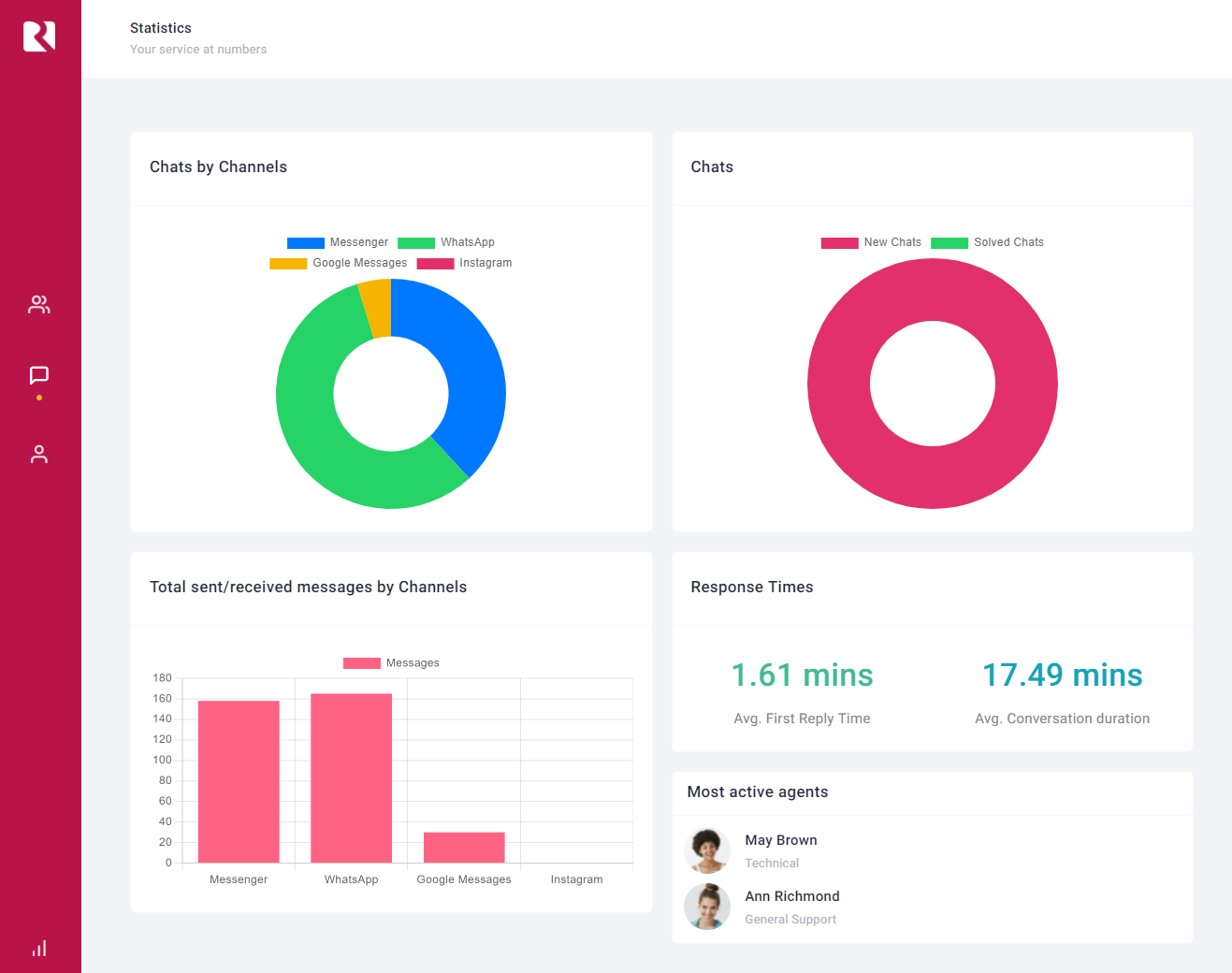
Task: Click the Instagram x-axis label in bar chart
Action: coord(576,879)
